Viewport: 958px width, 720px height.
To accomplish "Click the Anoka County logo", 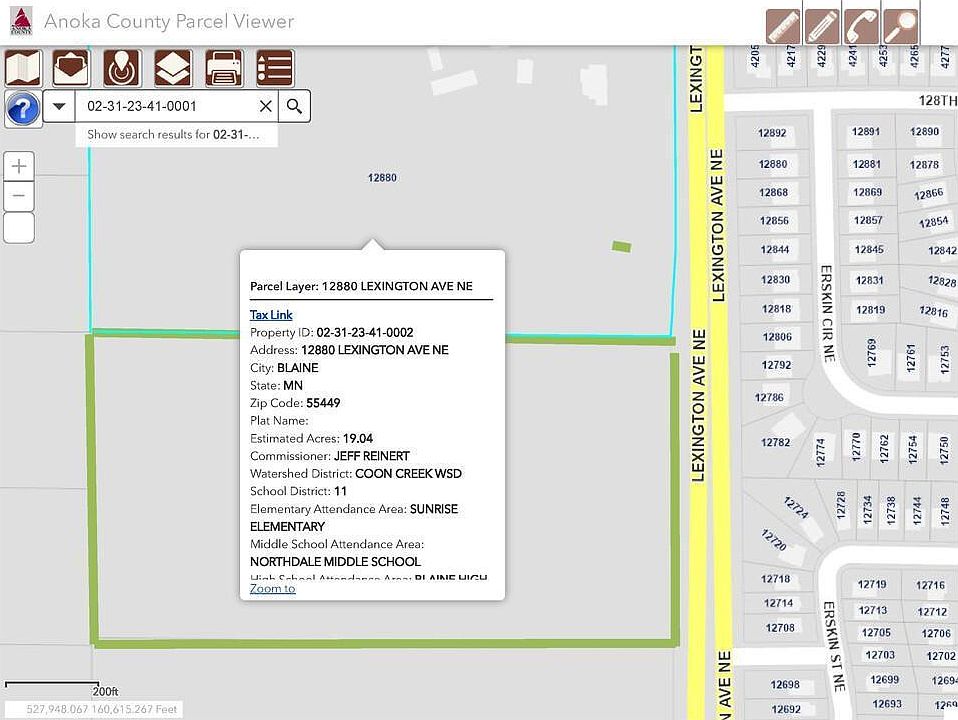I will pyautogui.click(x=21, y=21).
